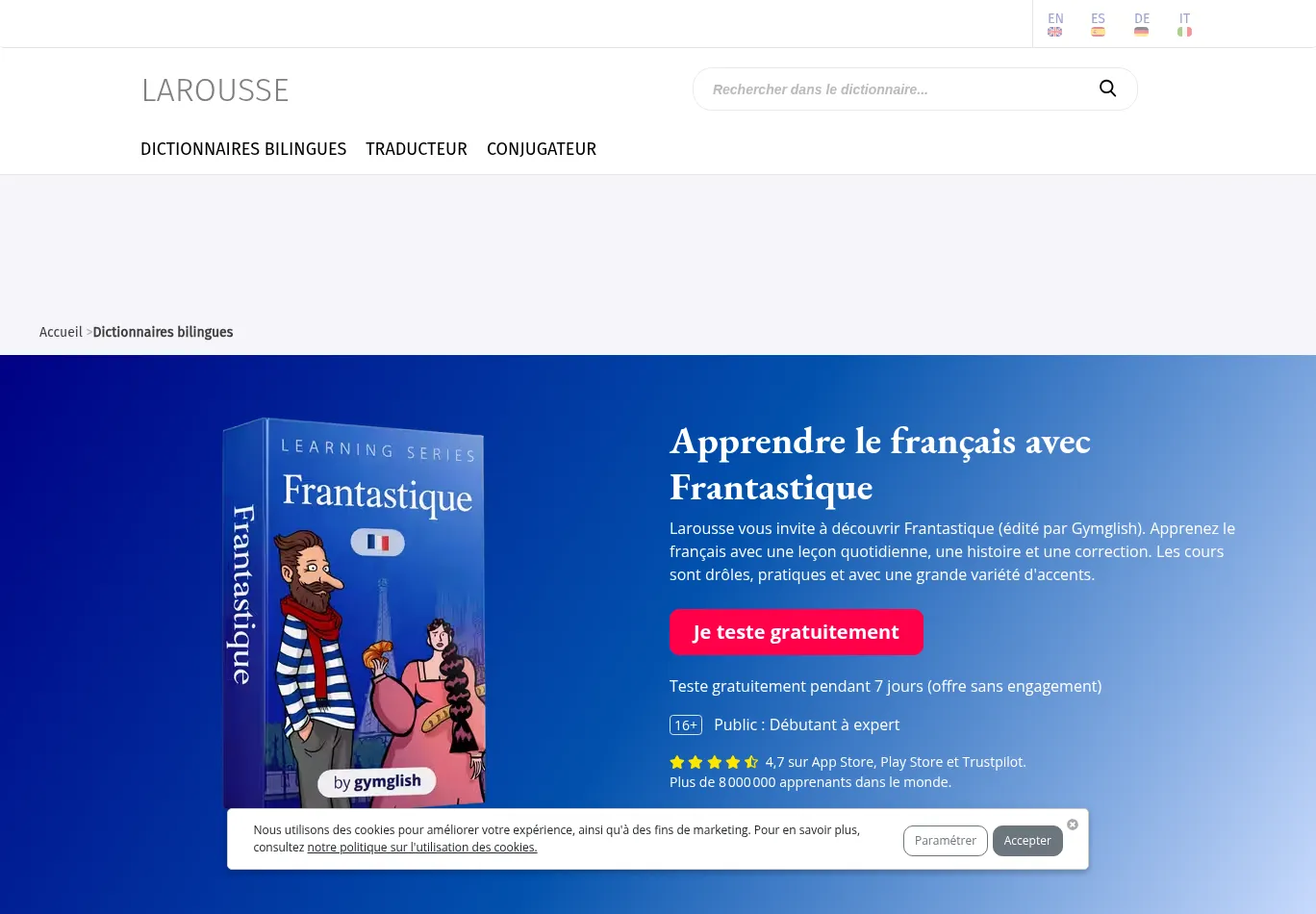This screenshot has width=1316, height=914.
Task: Click the Je teste gratuitement button
Action: (797, 632)
